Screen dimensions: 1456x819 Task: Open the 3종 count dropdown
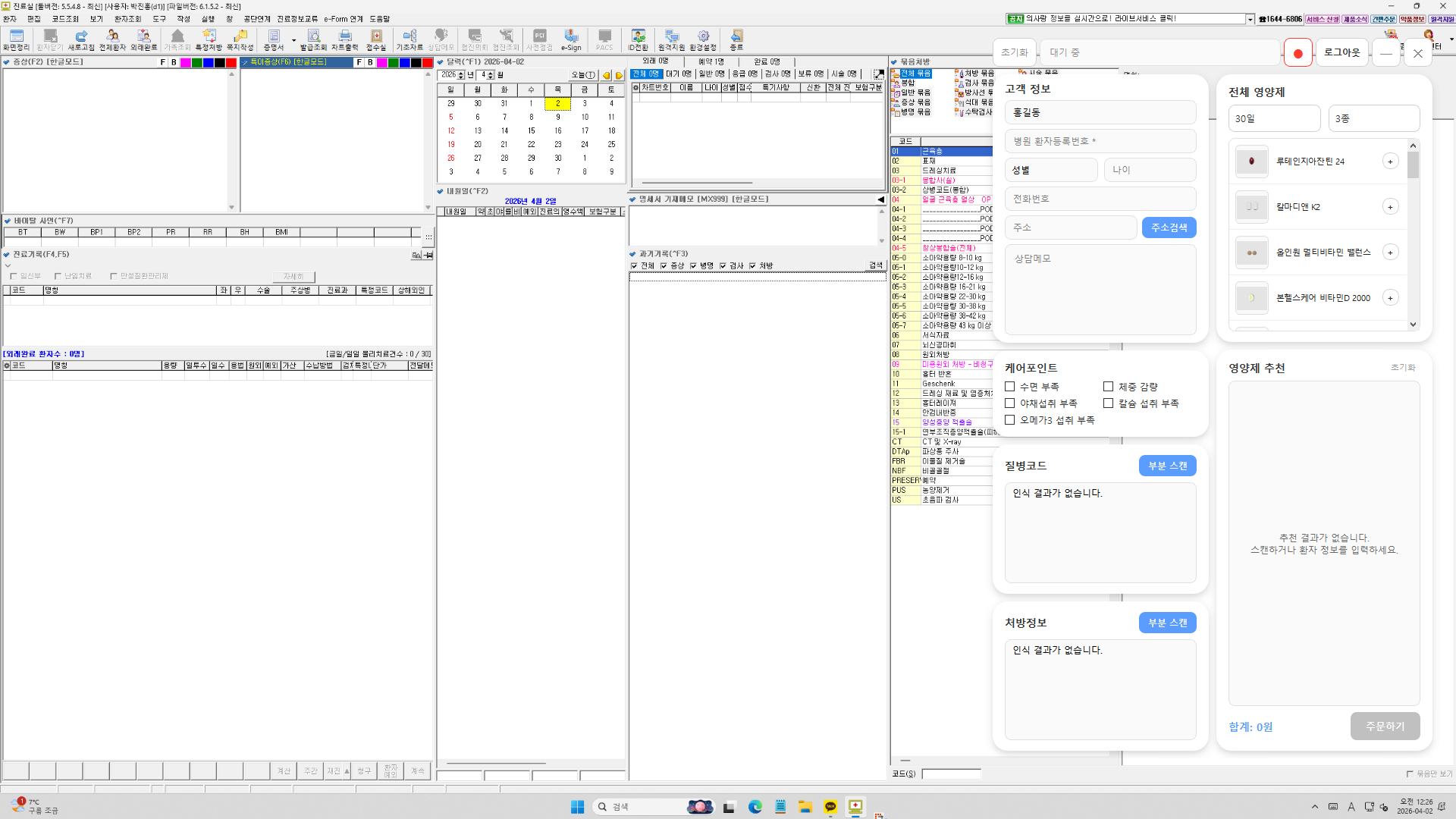[1374, 118]
